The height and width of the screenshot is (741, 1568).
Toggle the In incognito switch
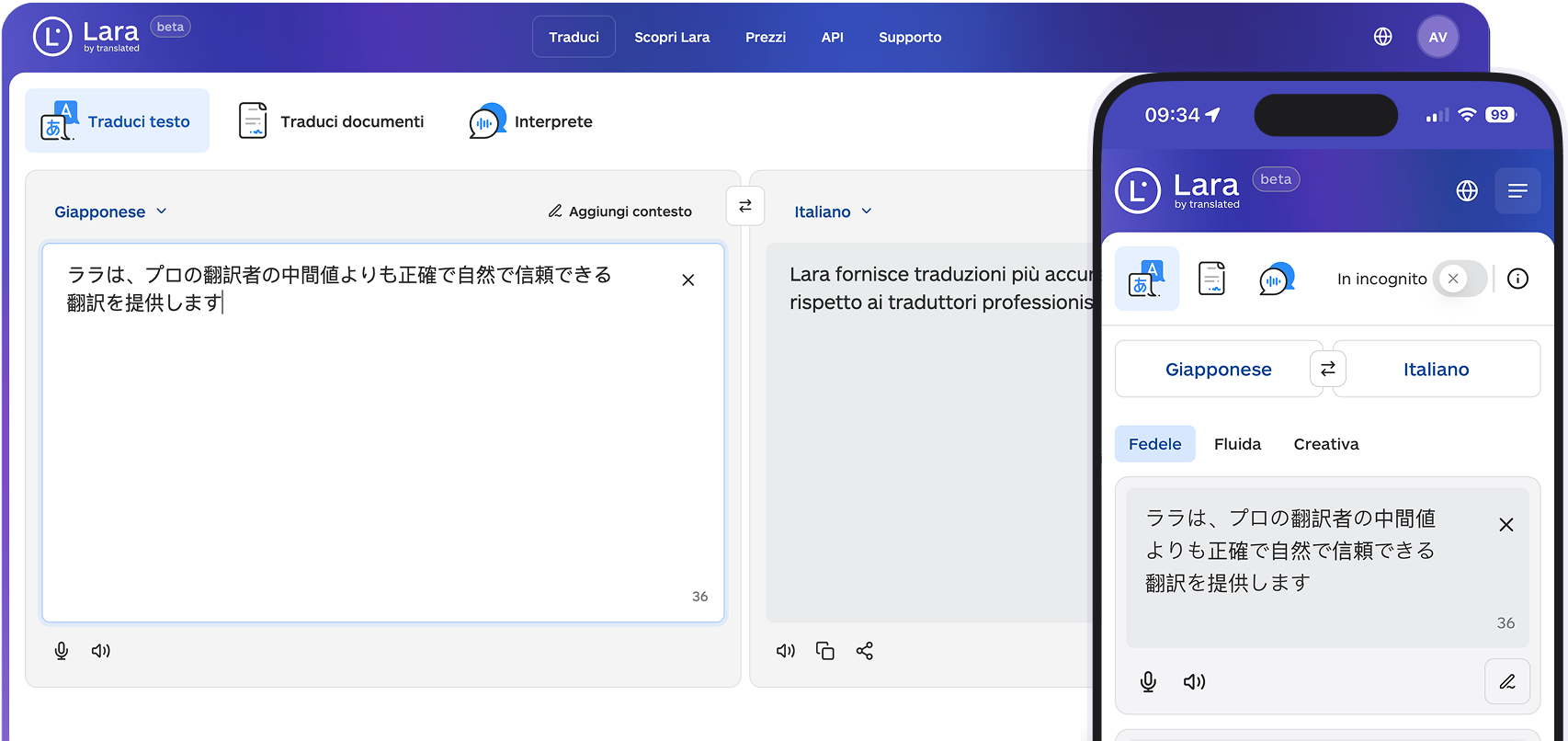1460,279
